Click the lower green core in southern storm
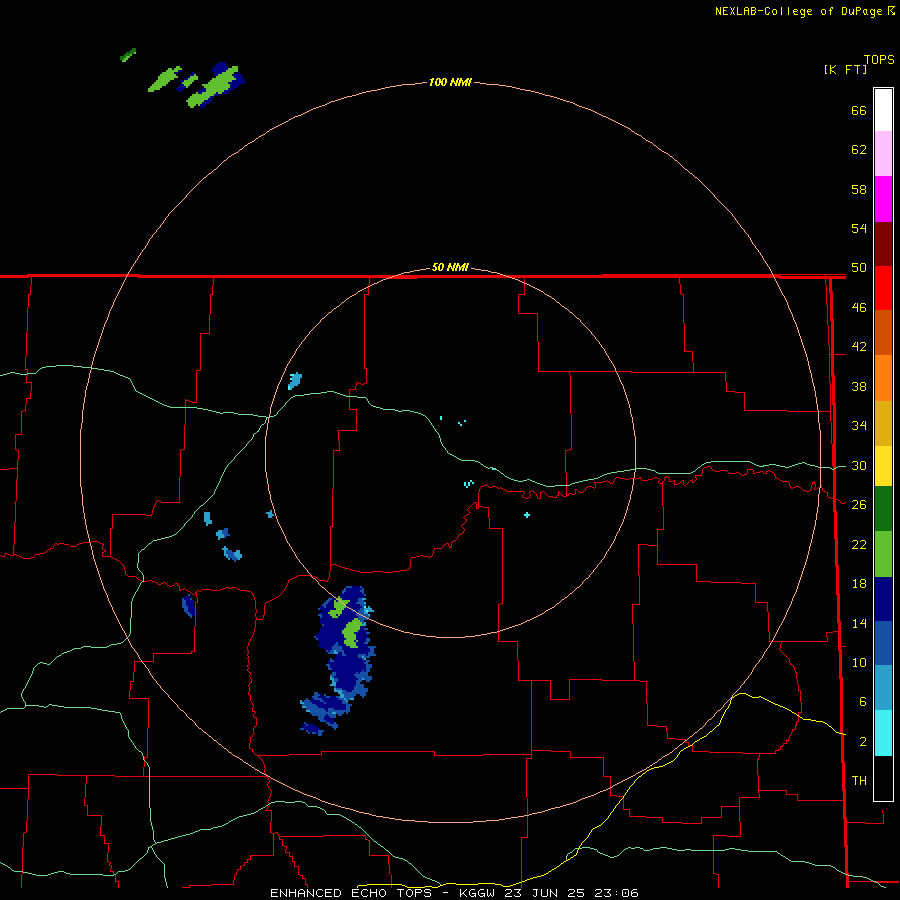900x900 pixels. pos(352,633)
